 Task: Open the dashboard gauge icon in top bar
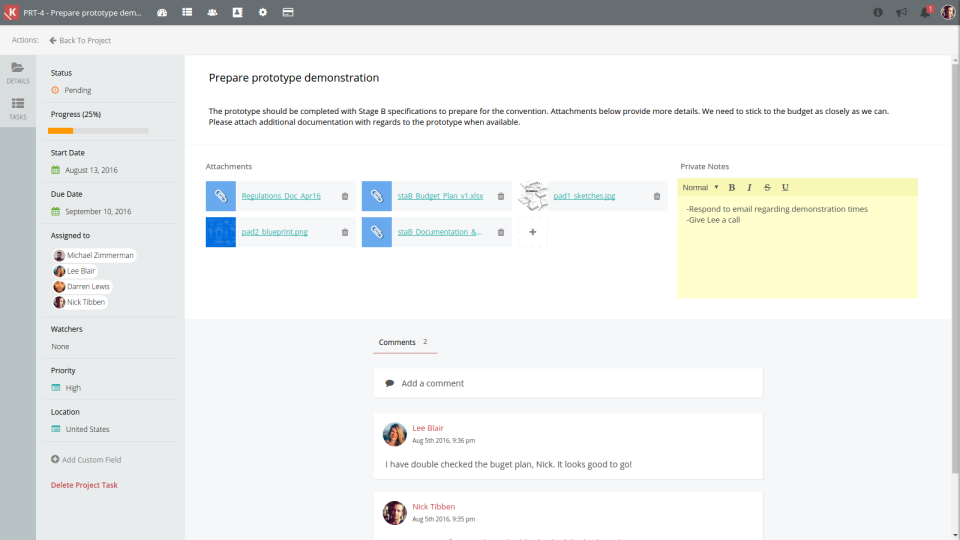point(162,12)
